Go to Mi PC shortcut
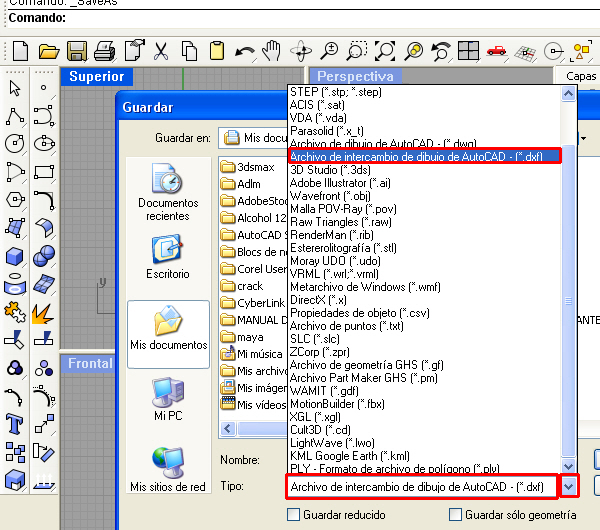The width and height of the screenshot is (600, 530). 168,399
